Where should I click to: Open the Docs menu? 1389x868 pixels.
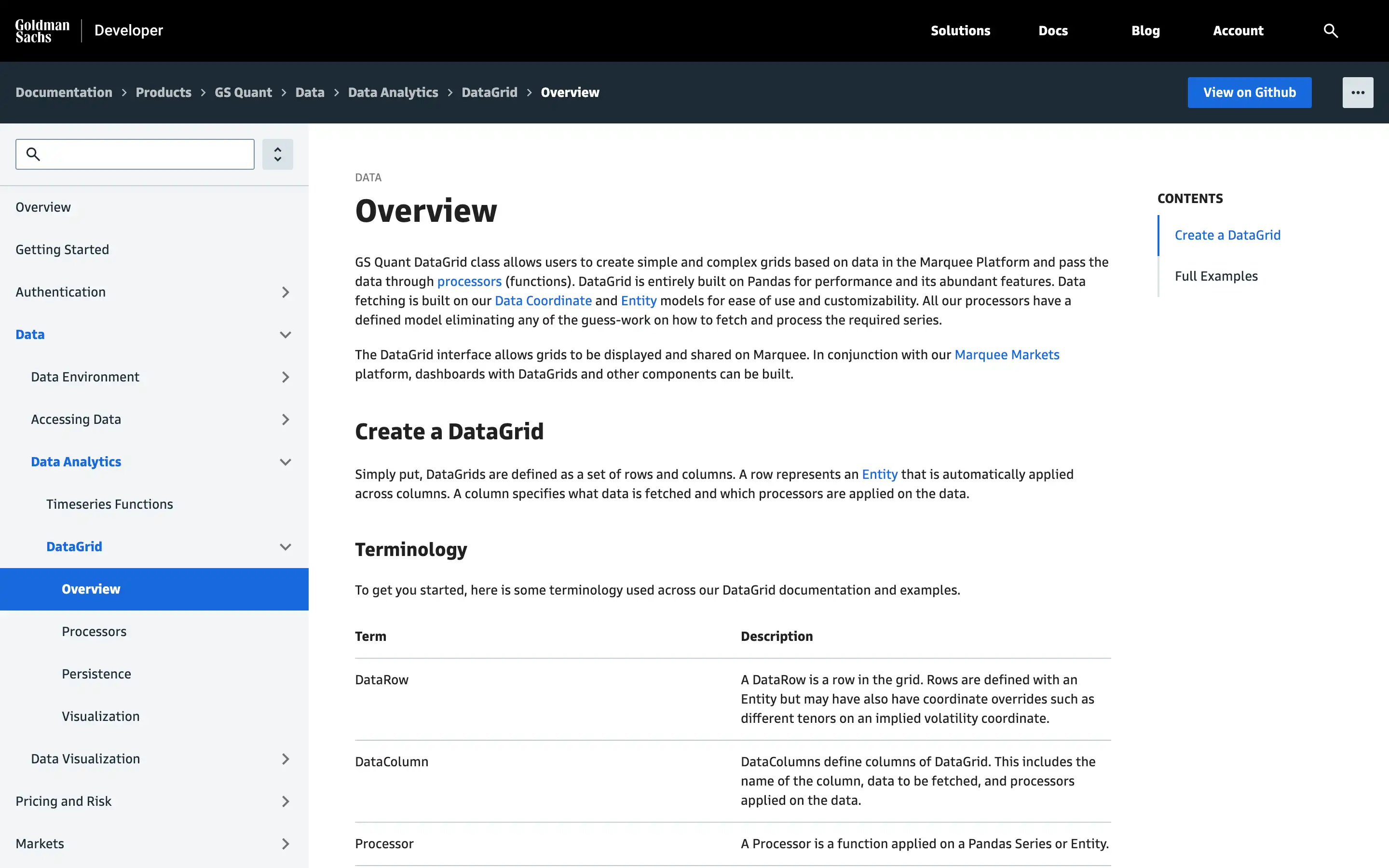click(1053, 30)
